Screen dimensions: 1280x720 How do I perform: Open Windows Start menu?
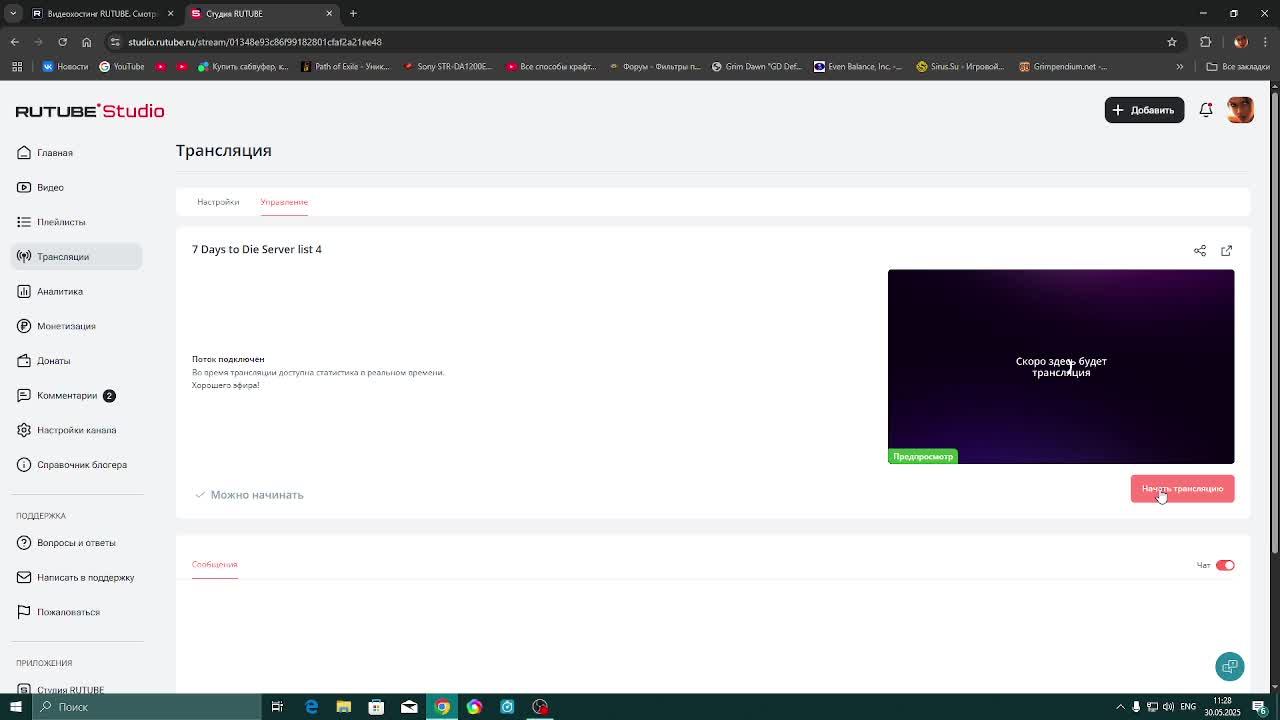(x=16, y=707)
